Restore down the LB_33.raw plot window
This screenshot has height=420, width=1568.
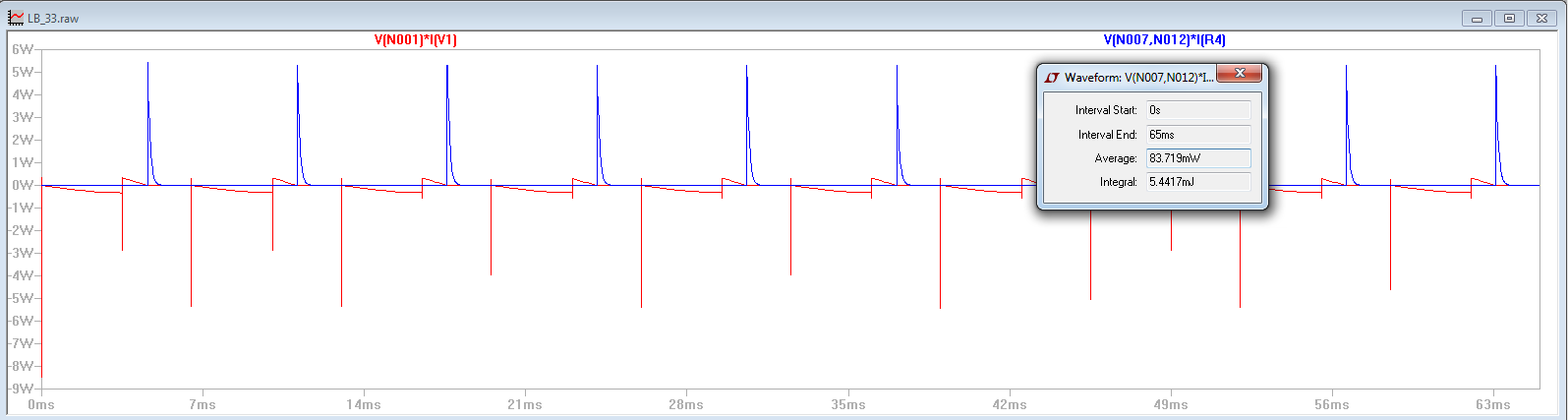pos(1509,18)
